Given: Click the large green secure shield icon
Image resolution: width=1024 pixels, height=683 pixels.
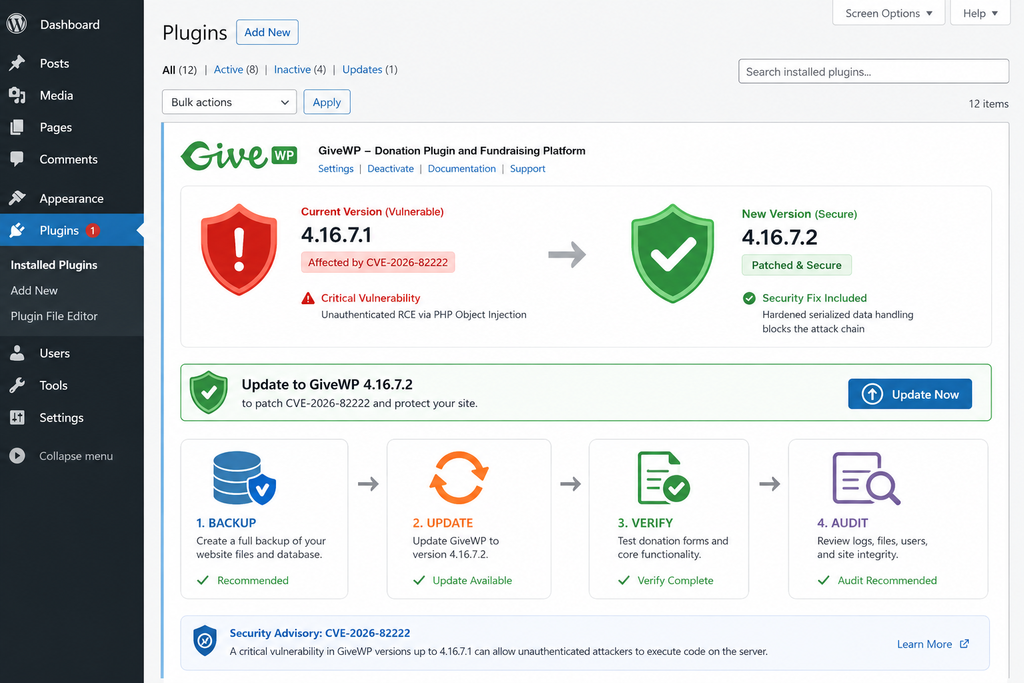Looking at the screenshot, I should tap(672, 253).
